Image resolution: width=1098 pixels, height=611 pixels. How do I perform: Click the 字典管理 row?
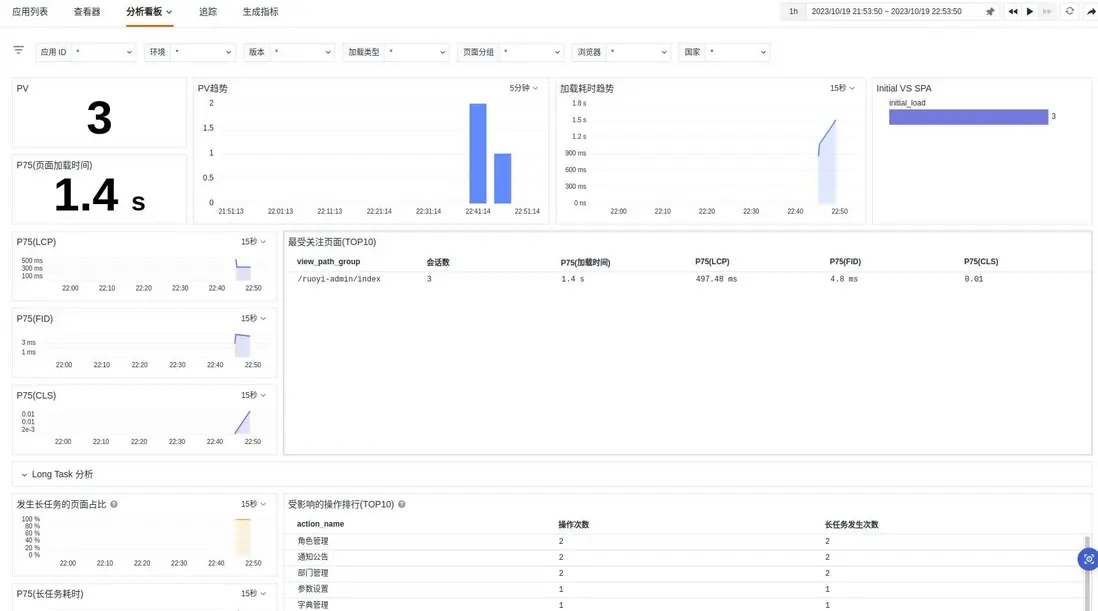pyautogui.click(x=686, y=605)
